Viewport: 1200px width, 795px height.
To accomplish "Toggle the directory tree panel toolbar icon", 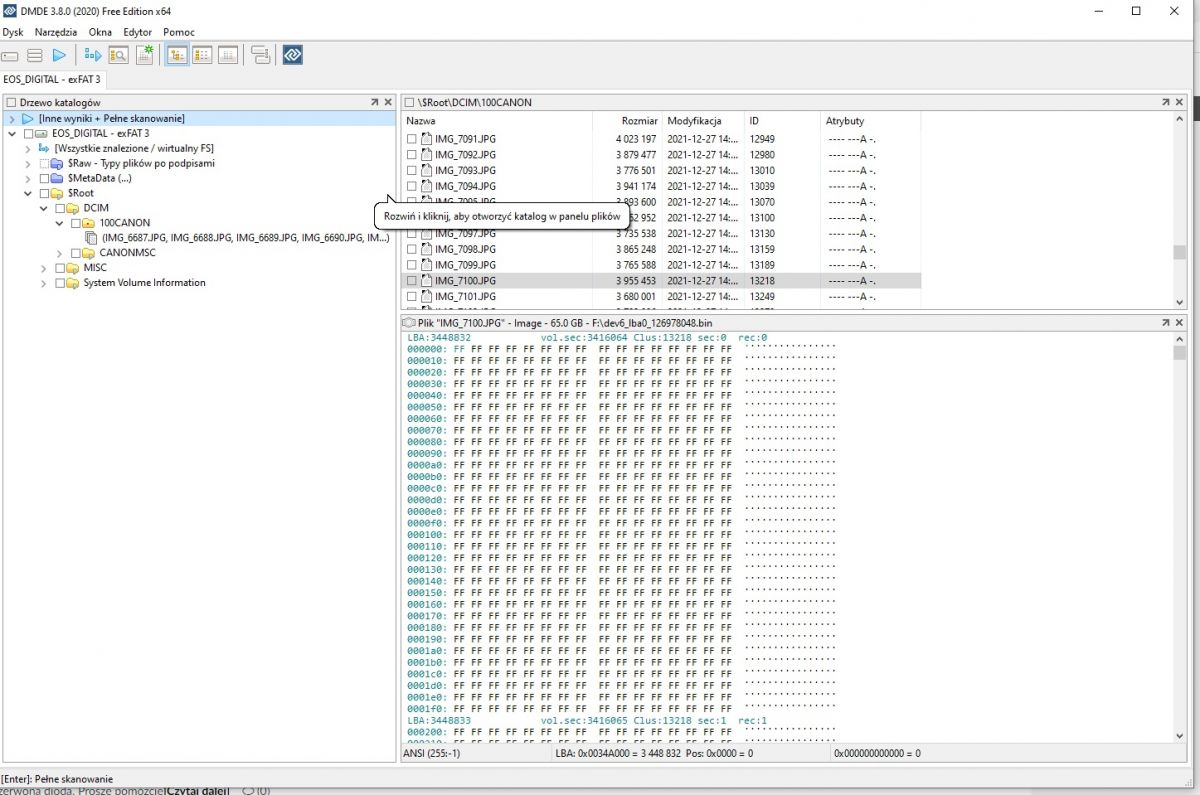I will click(177, 55).
